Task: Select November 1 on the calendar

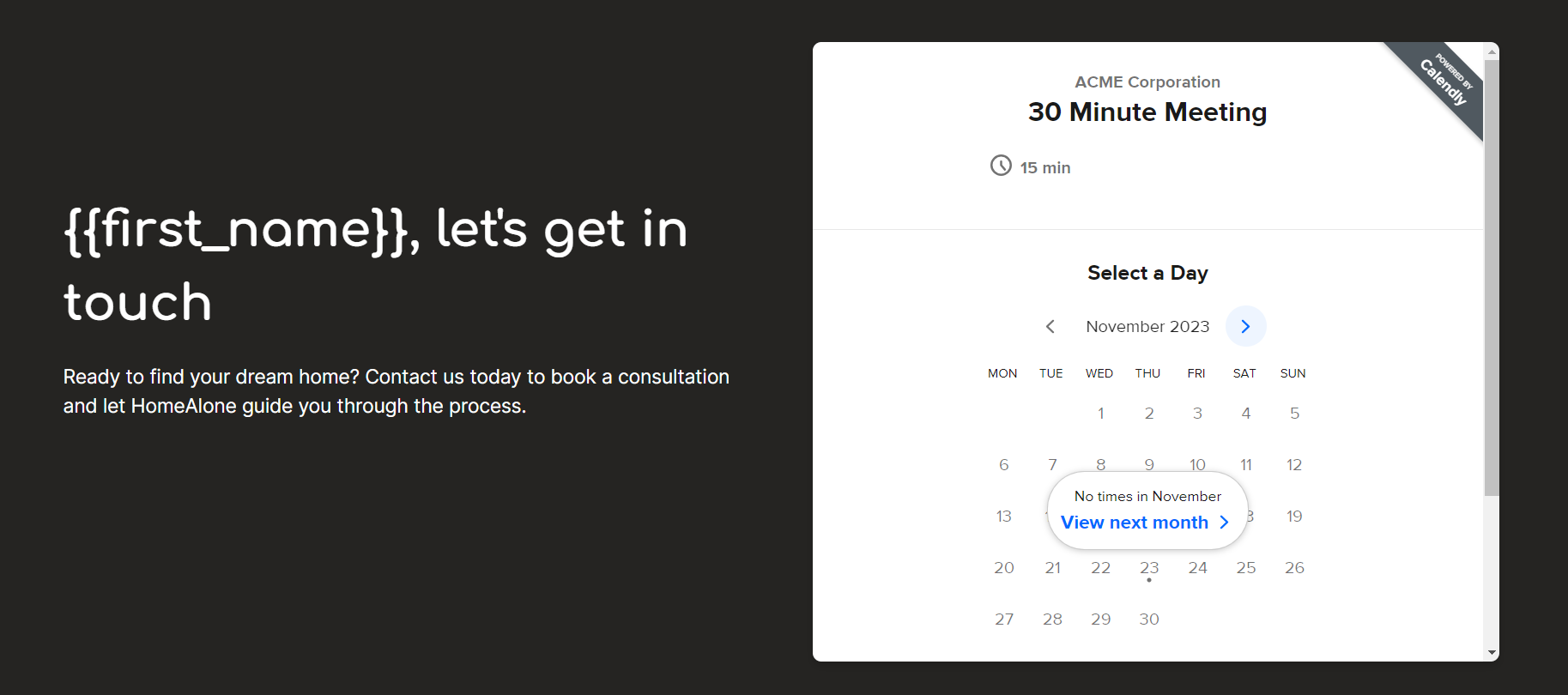Action: point(1101,414)
